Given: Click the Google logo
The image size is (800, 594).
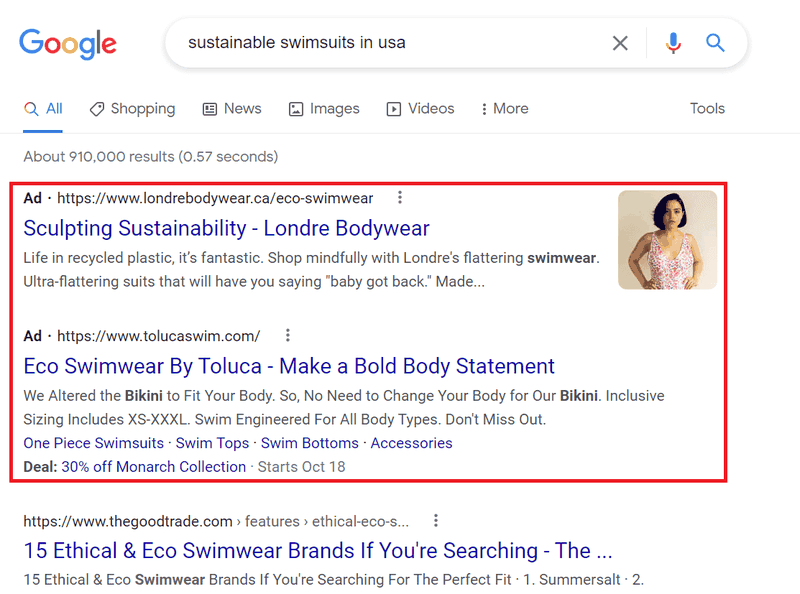Looking at the screenshot, I should [x=68, y=44].
